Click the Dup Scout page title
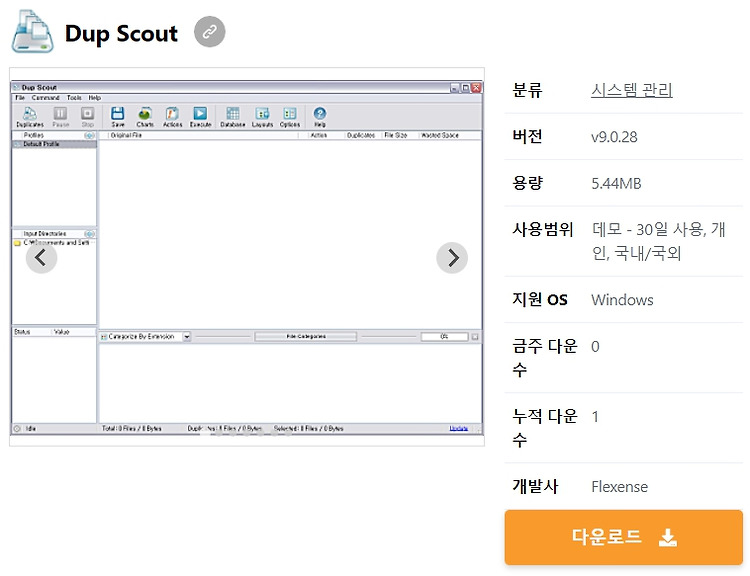The width and height of the screenshot is (750, 576). click(121, 33)
